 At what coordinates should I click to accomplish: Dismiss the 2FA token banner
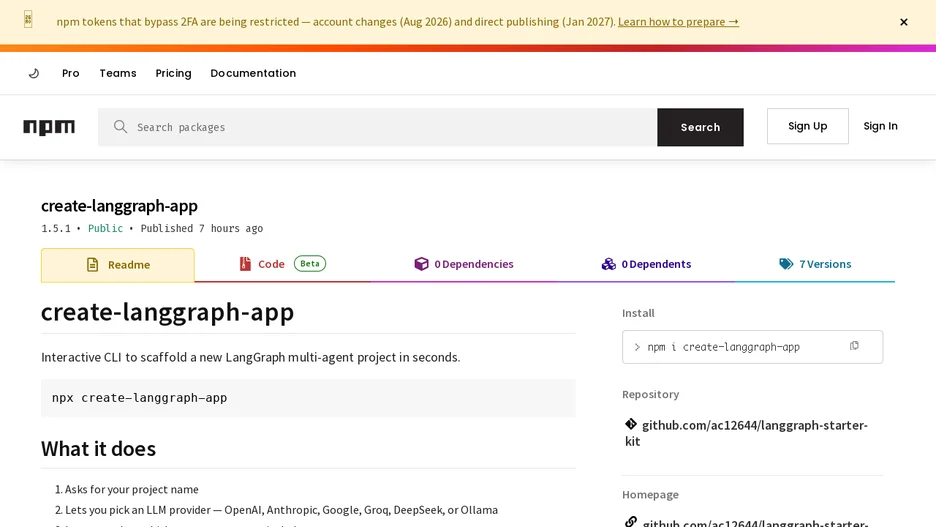click(904, 22)
